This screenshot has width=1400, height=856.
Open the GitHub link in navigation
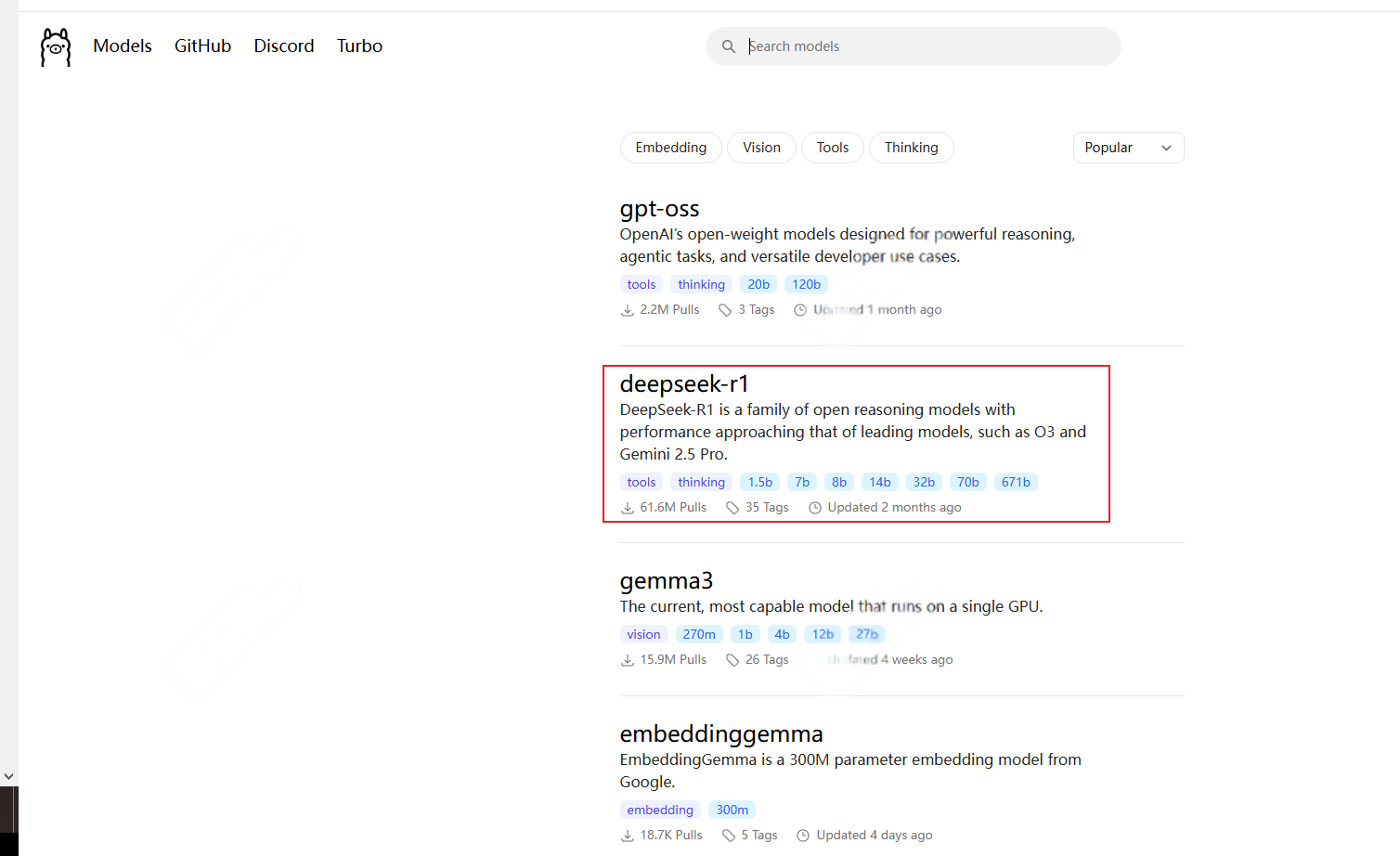tap(202, 45)
